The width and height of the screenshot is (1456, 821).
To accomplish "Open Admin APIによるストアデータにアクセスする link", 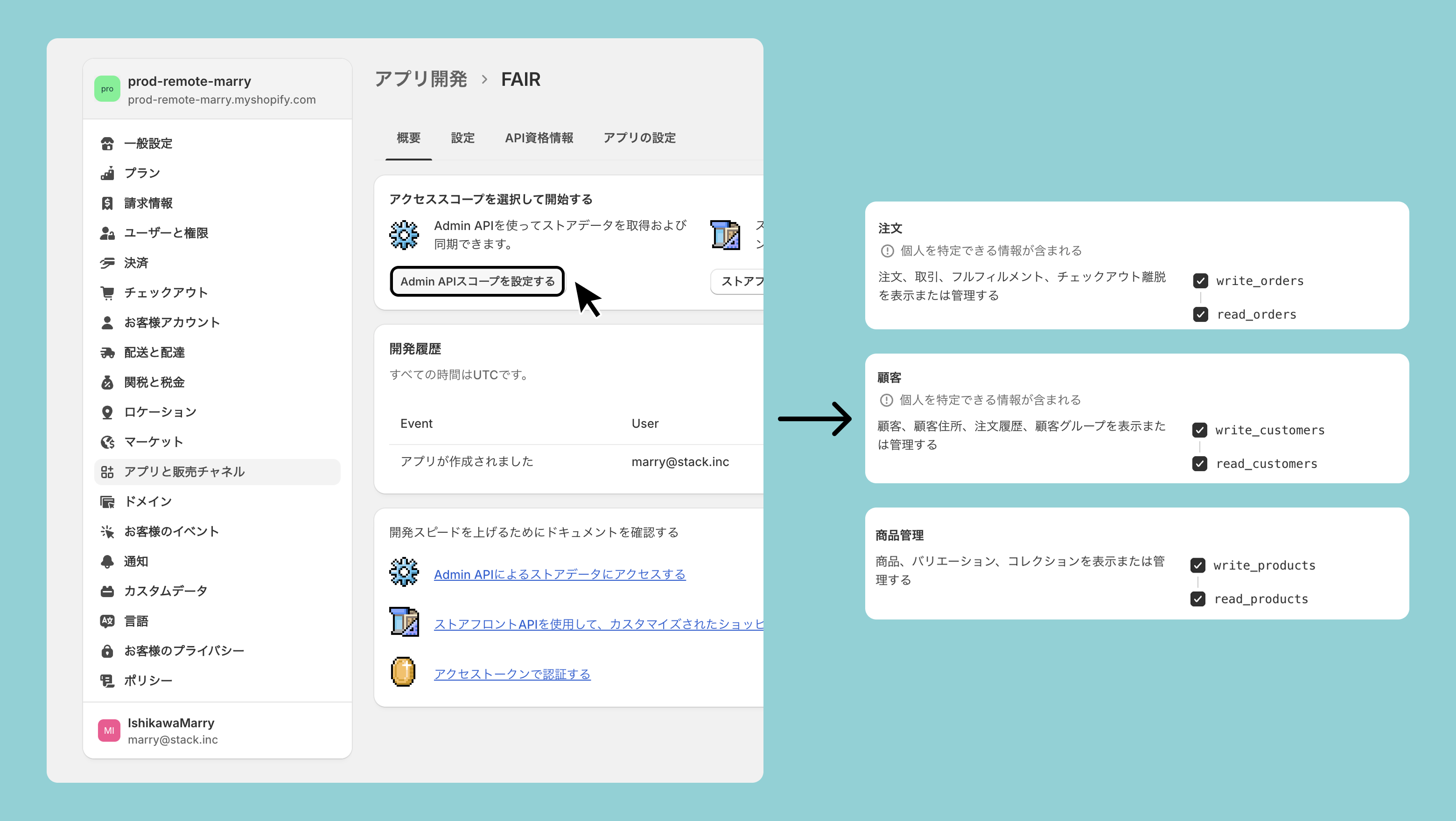I will (x=560, y=575).
